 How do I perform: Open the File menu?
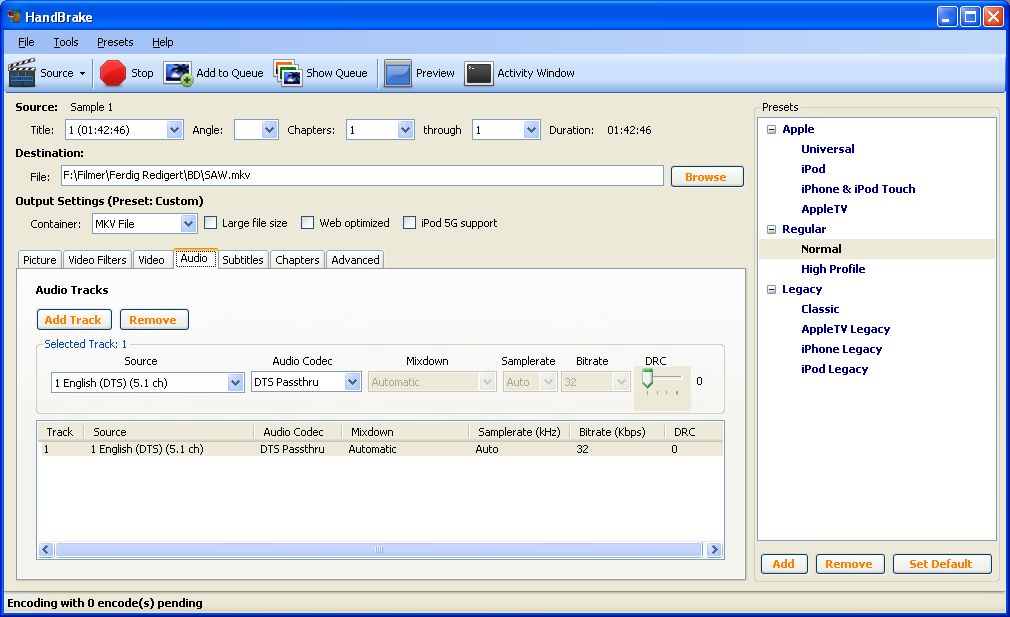[x=26, y=42]
